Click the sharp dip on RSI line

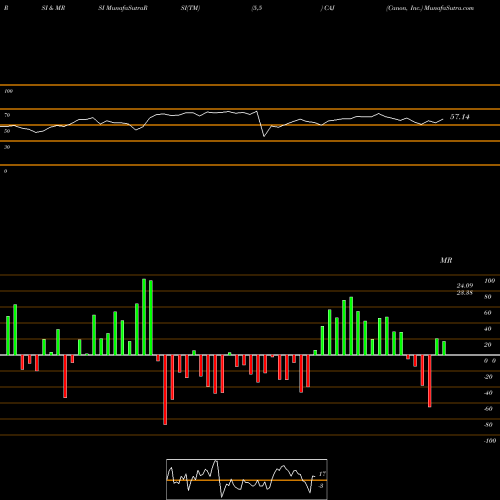point(264,136)
